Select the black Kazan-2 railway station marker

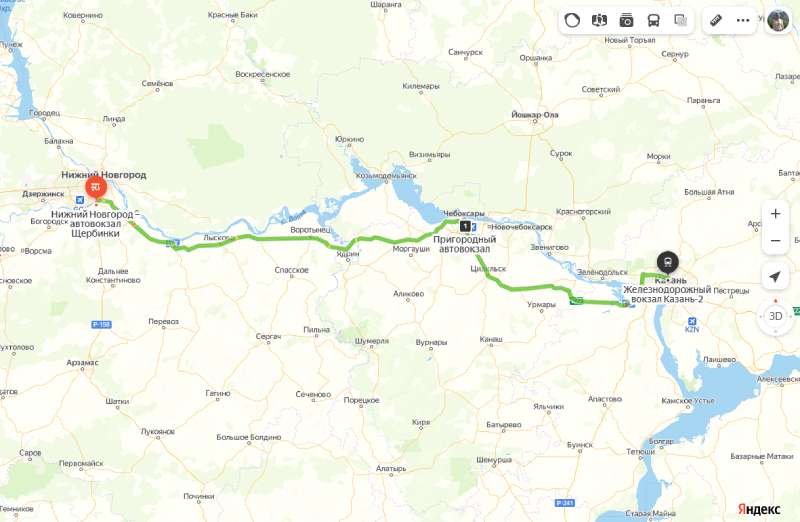click(667, 263)
